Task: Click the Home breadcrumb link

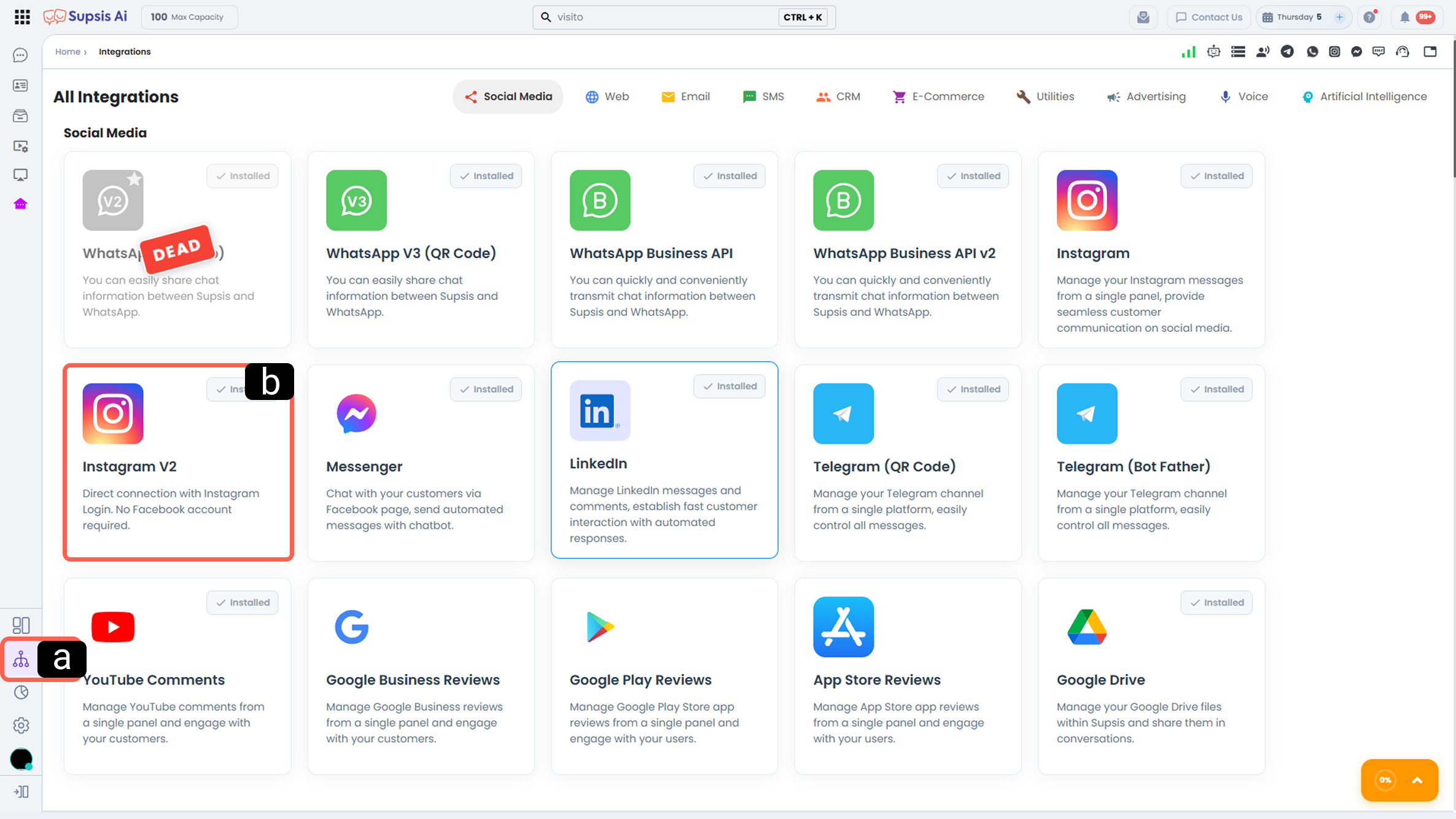Action: [68, 52]
